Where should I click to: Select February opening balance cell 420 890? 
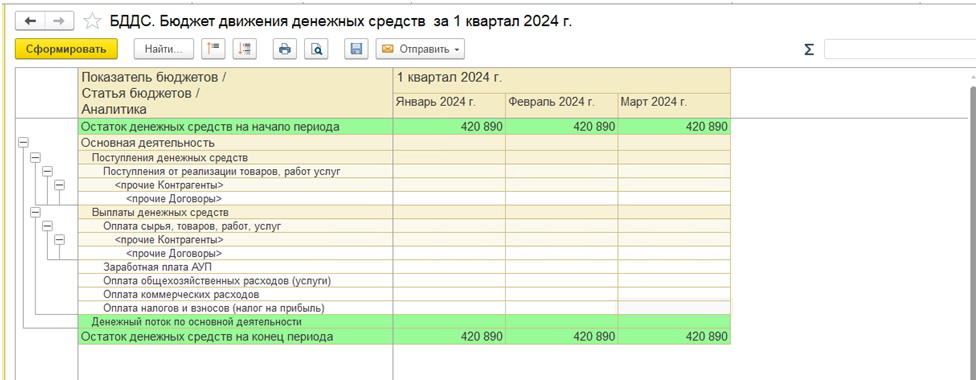pyautogui.click(x=561, y=127)
